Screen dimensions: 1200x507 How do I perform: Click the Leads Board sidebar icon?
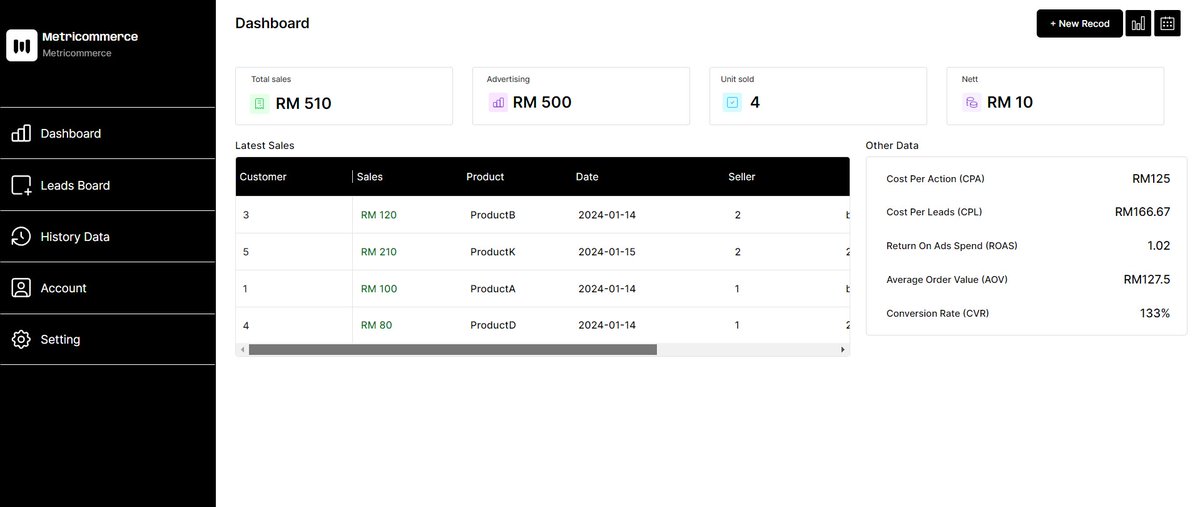click(21, 185)
